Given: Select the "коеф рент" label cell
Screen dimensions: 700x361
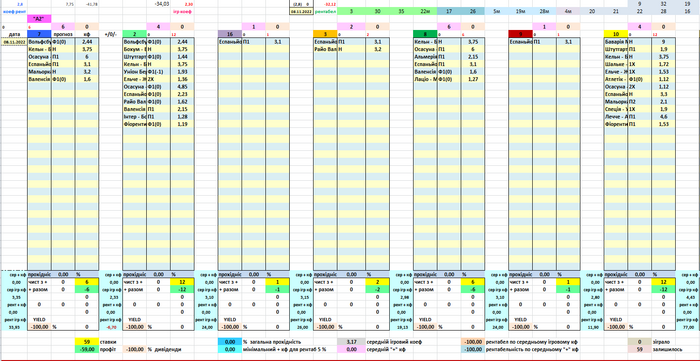Looking at the screenshot, I should (14, 11).
